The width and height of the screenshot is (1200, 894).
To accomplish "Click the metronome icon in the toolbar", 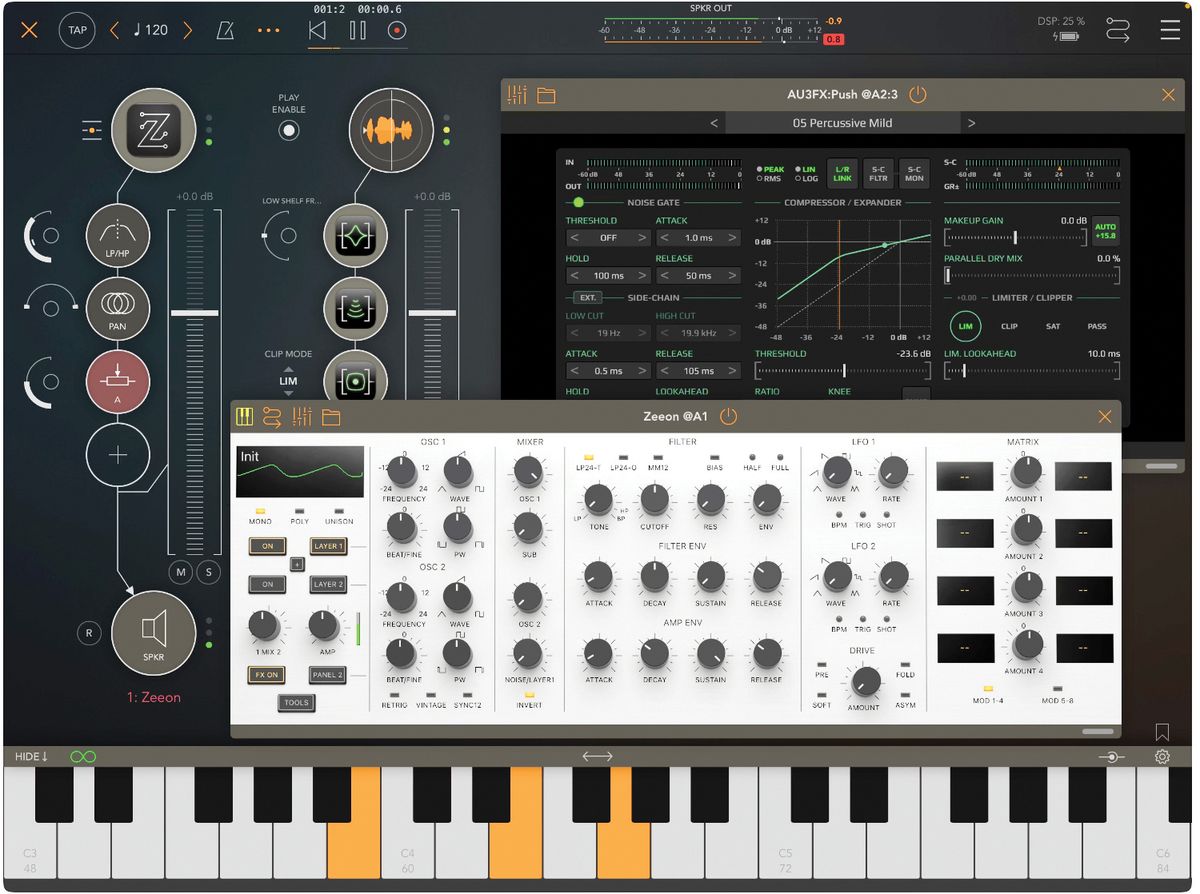I will 224,30.
